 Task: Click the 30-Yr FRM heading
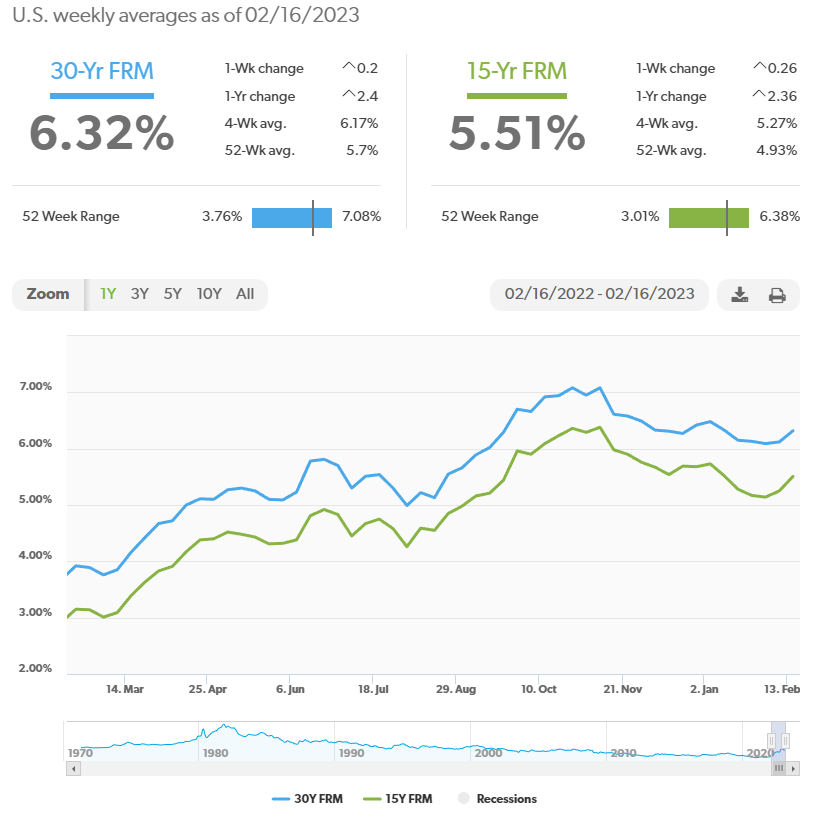point(101,71)
